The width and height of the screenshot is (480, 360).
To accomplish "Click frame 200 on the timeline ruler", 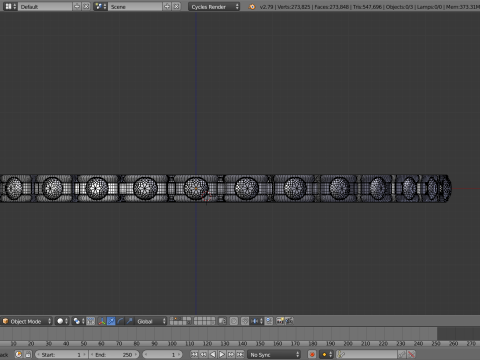I will (348, 343).
